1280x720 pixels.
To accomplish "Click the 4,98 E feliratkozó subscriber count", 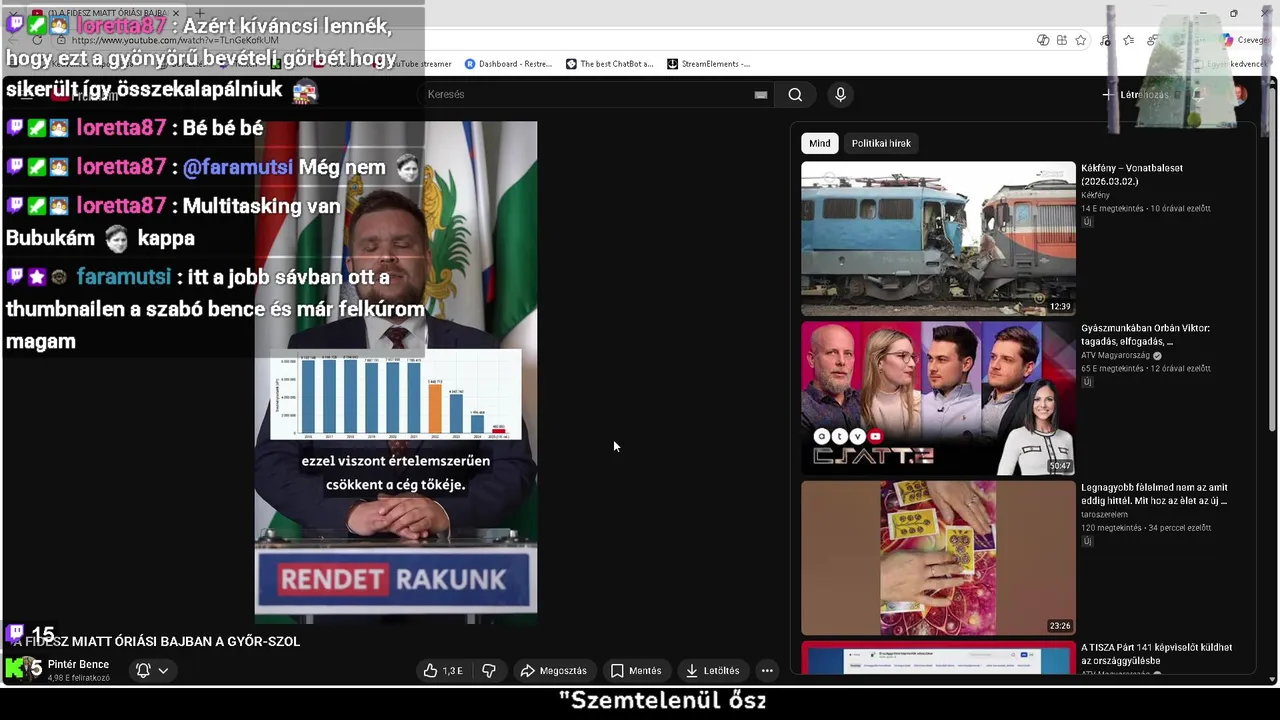I will click(x=79, y=678).
